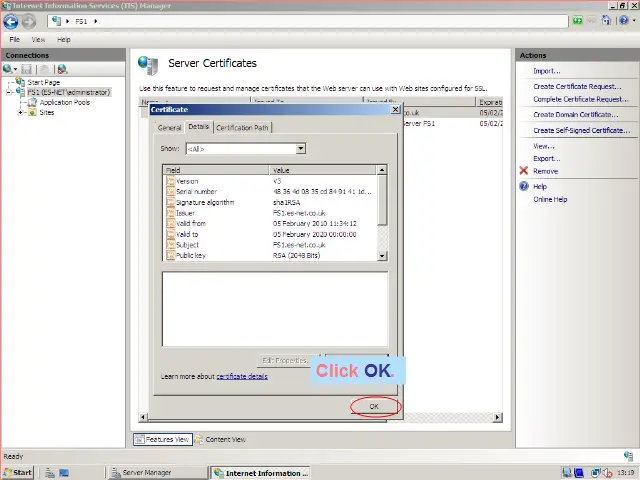The width and height of the screenshot is (640, 480).
Task: Close the Certificate dialog with X
Action: click(396, 109)
